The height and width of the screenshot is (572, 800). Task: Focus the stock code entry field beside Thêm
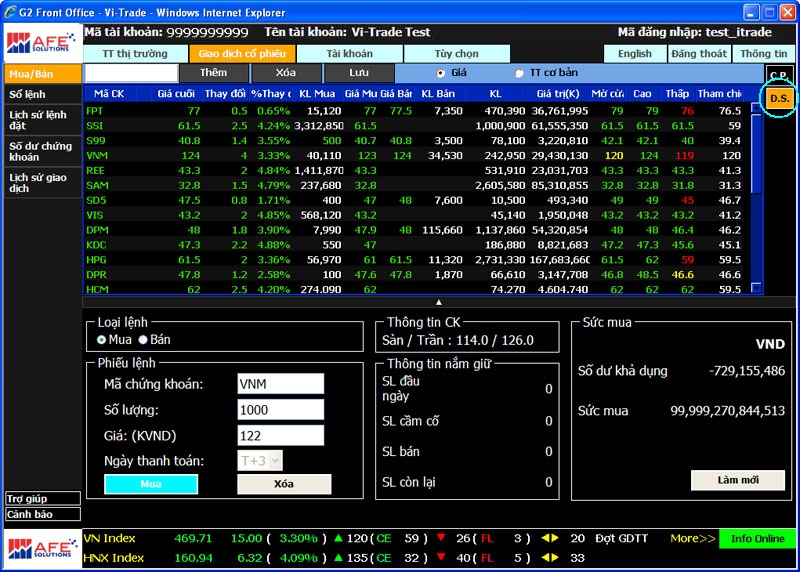point(131,73)
